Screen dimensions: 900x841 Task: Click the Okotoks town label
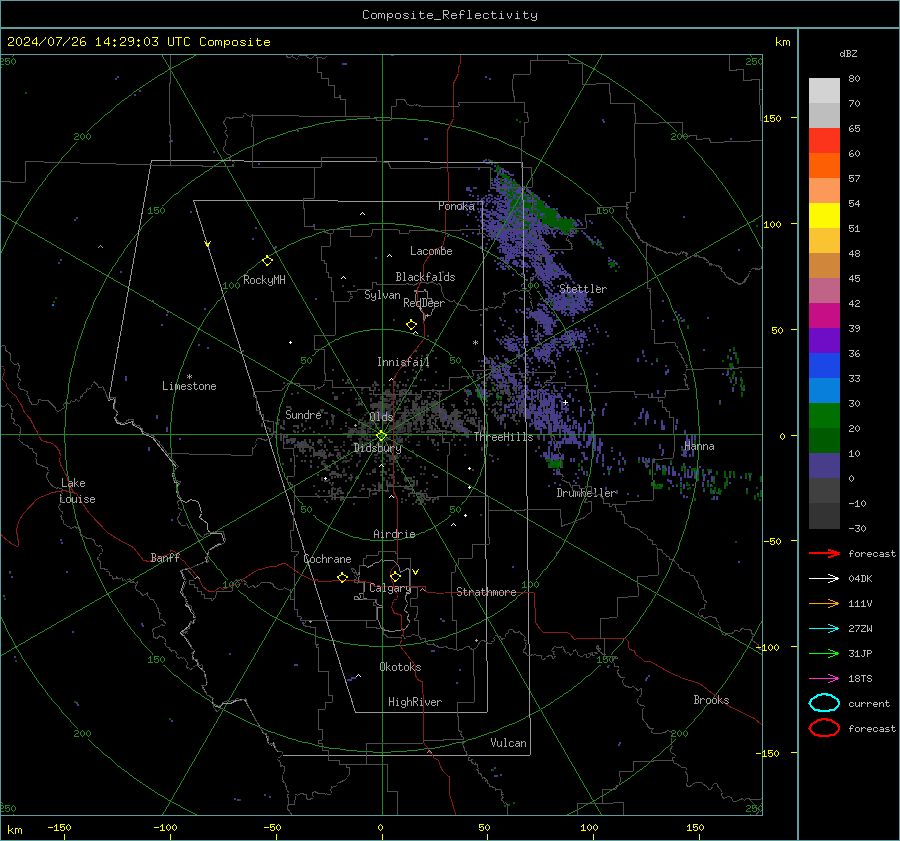click(x=400, y=667)
